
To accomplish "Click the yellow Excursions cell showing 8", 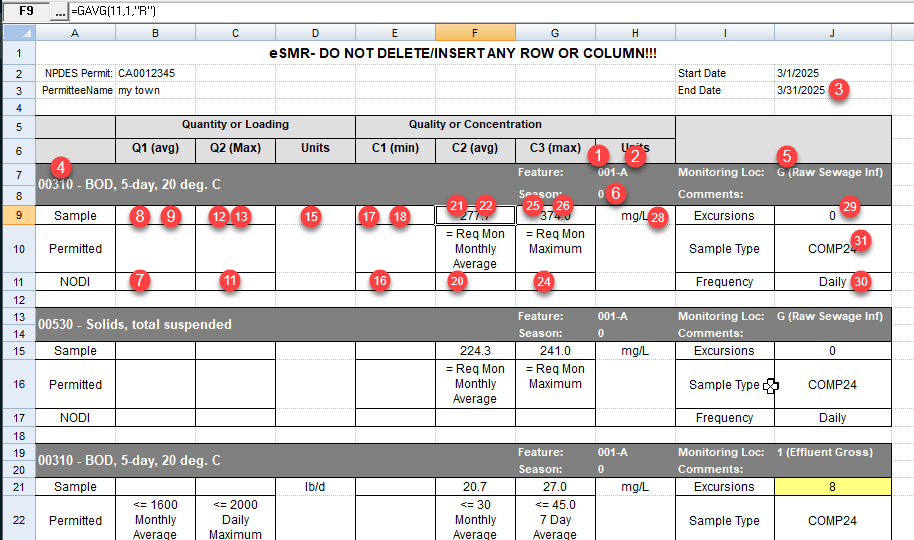I will [x=832, y=487].
